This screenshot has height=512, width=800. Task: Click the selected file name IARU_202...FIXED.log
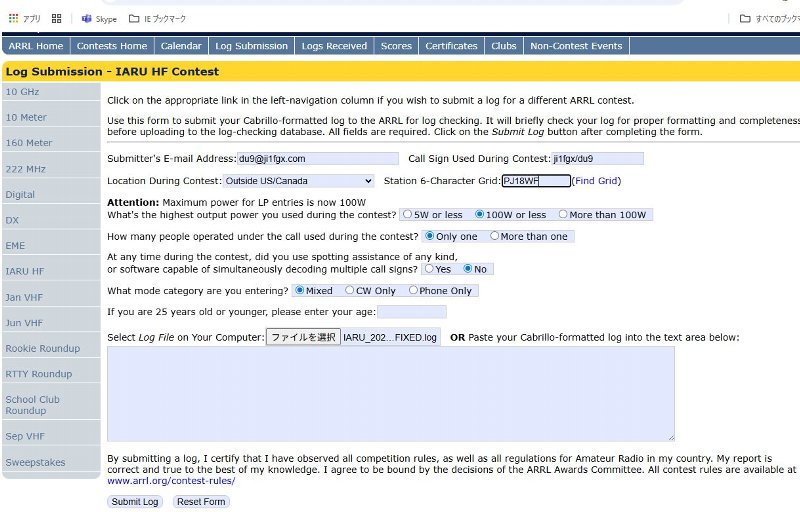point(390,338)
